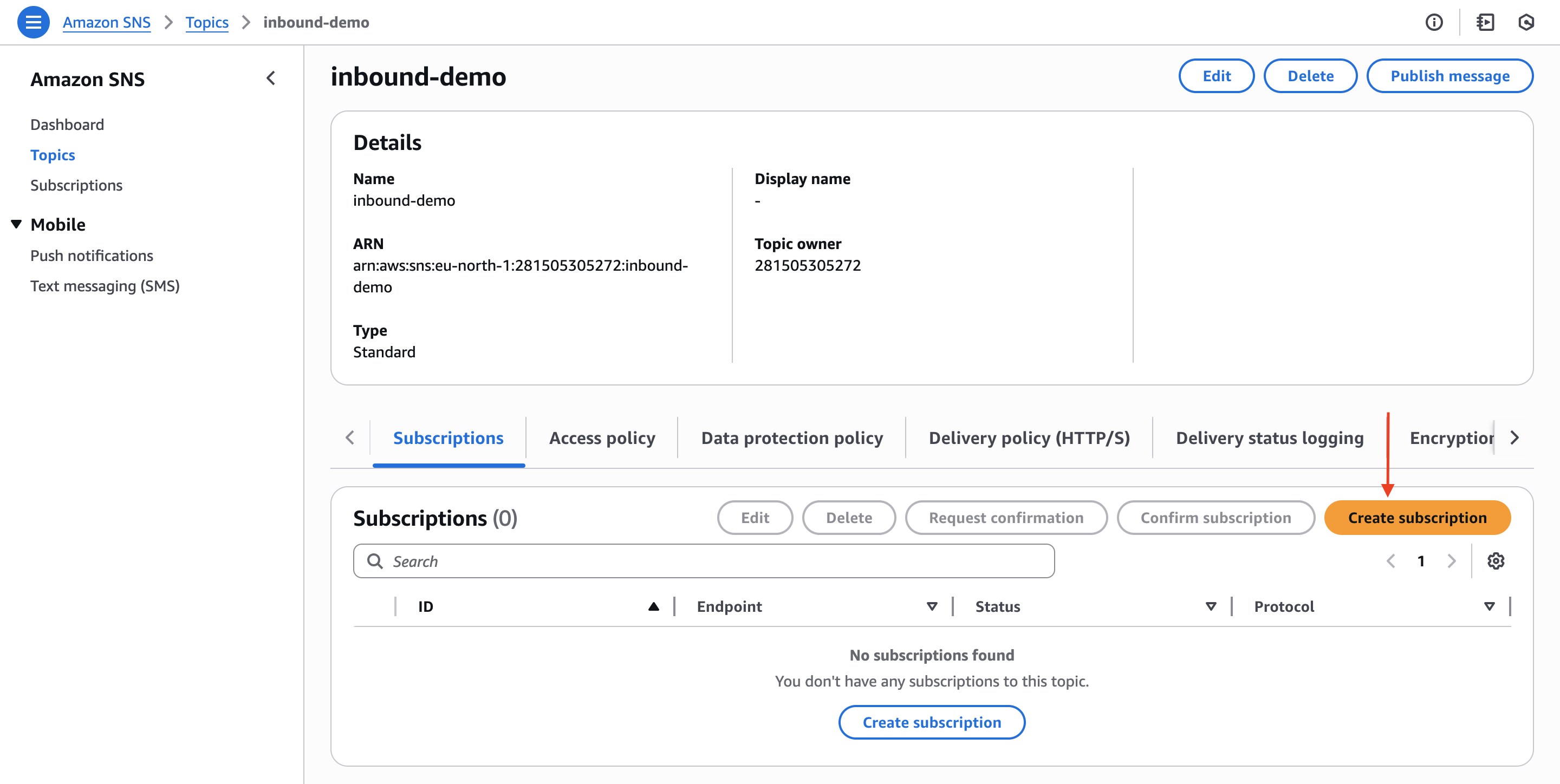Open the Protocol column filter dropdown
The image size is (1560, 784).
pyautogui.click(x=1489, y=606)
